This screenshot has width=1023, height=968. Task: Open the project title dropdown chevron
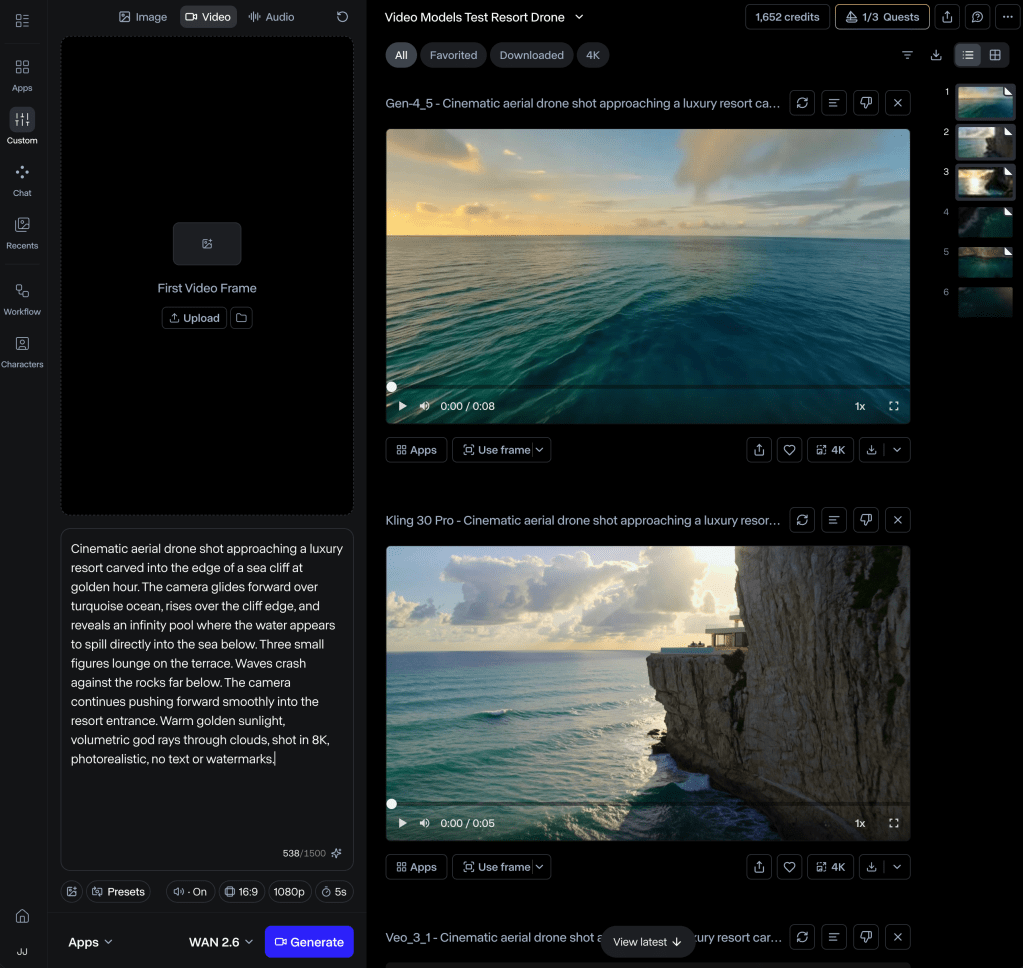click(579, 17)
